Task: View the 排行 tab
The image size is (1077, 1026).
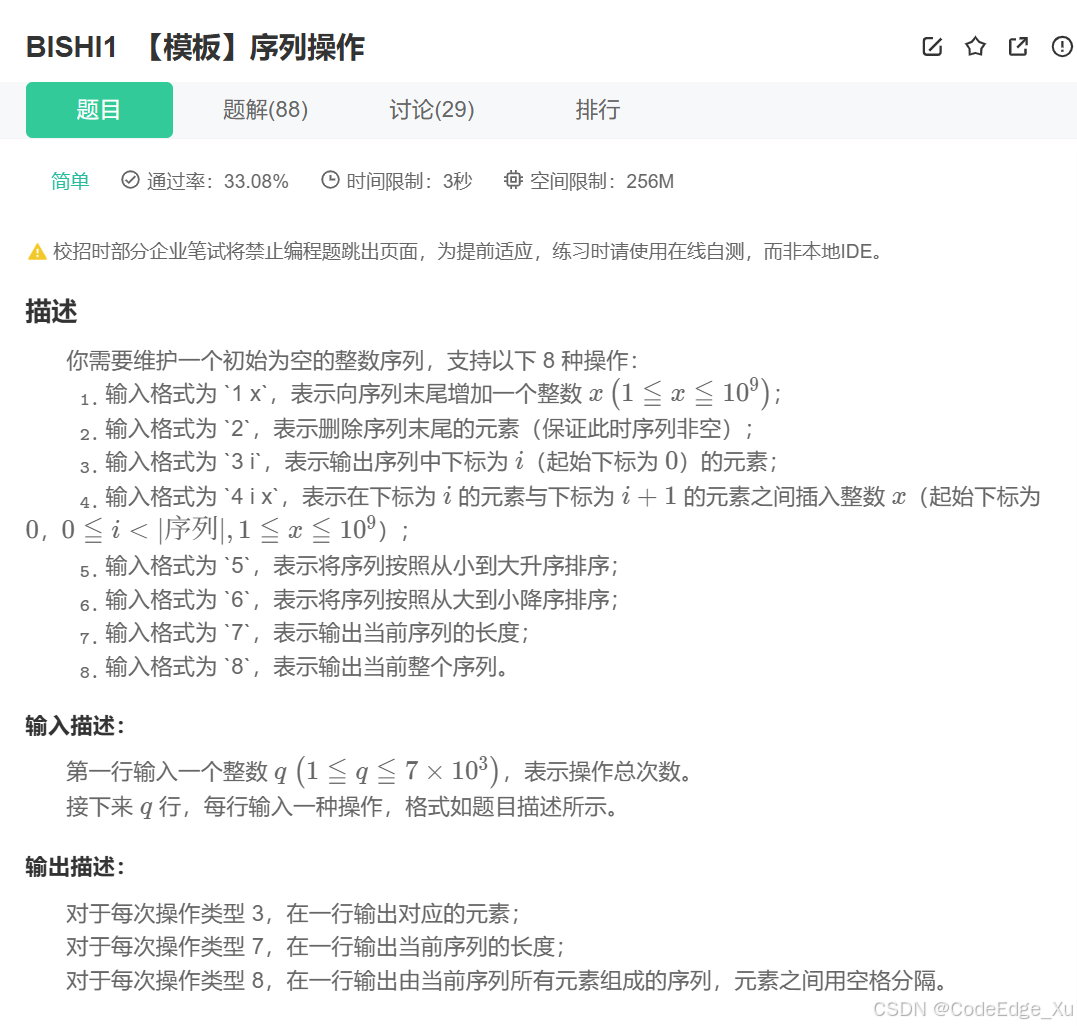Action: [597, 110]
